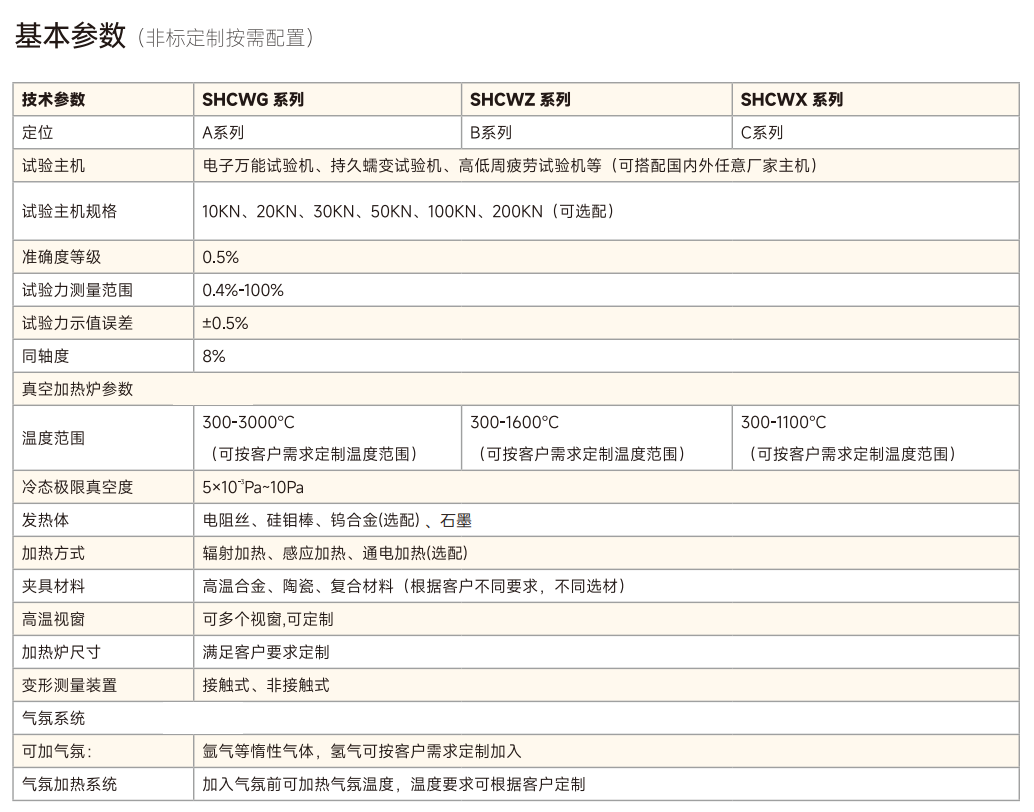Screen dimensions: 1034x812
Task: Click the ±0.5% indication error value
Action: point(220,323)
